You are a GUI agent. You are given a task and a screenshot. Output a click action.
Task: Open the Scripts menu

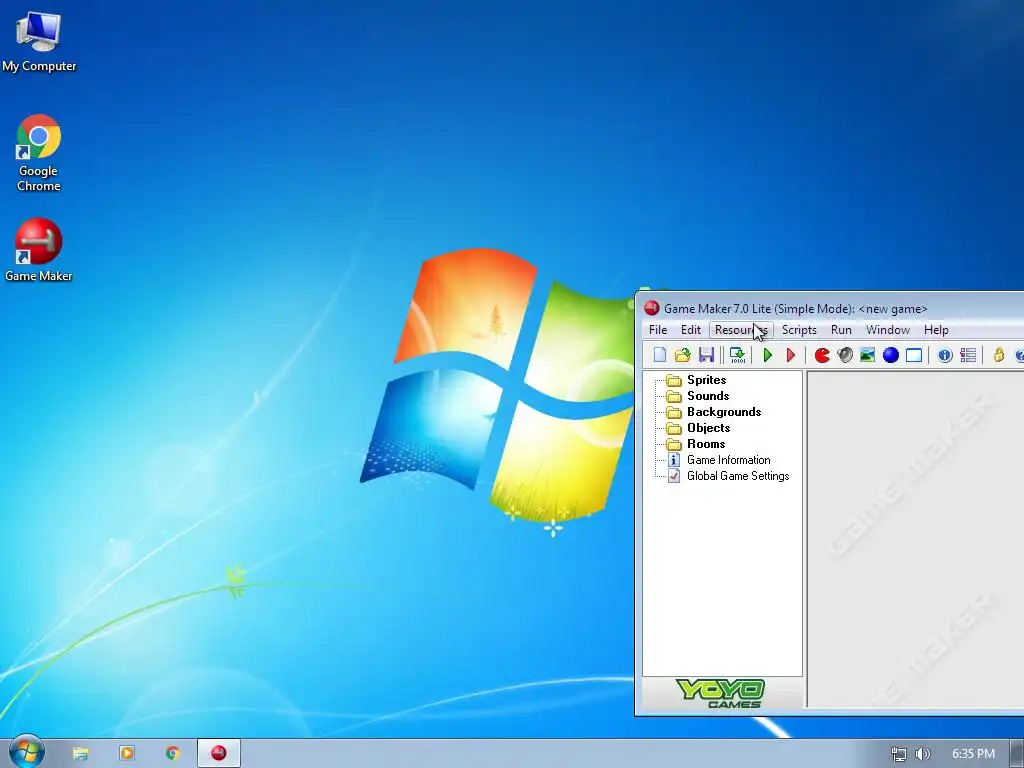pos(799,330)
